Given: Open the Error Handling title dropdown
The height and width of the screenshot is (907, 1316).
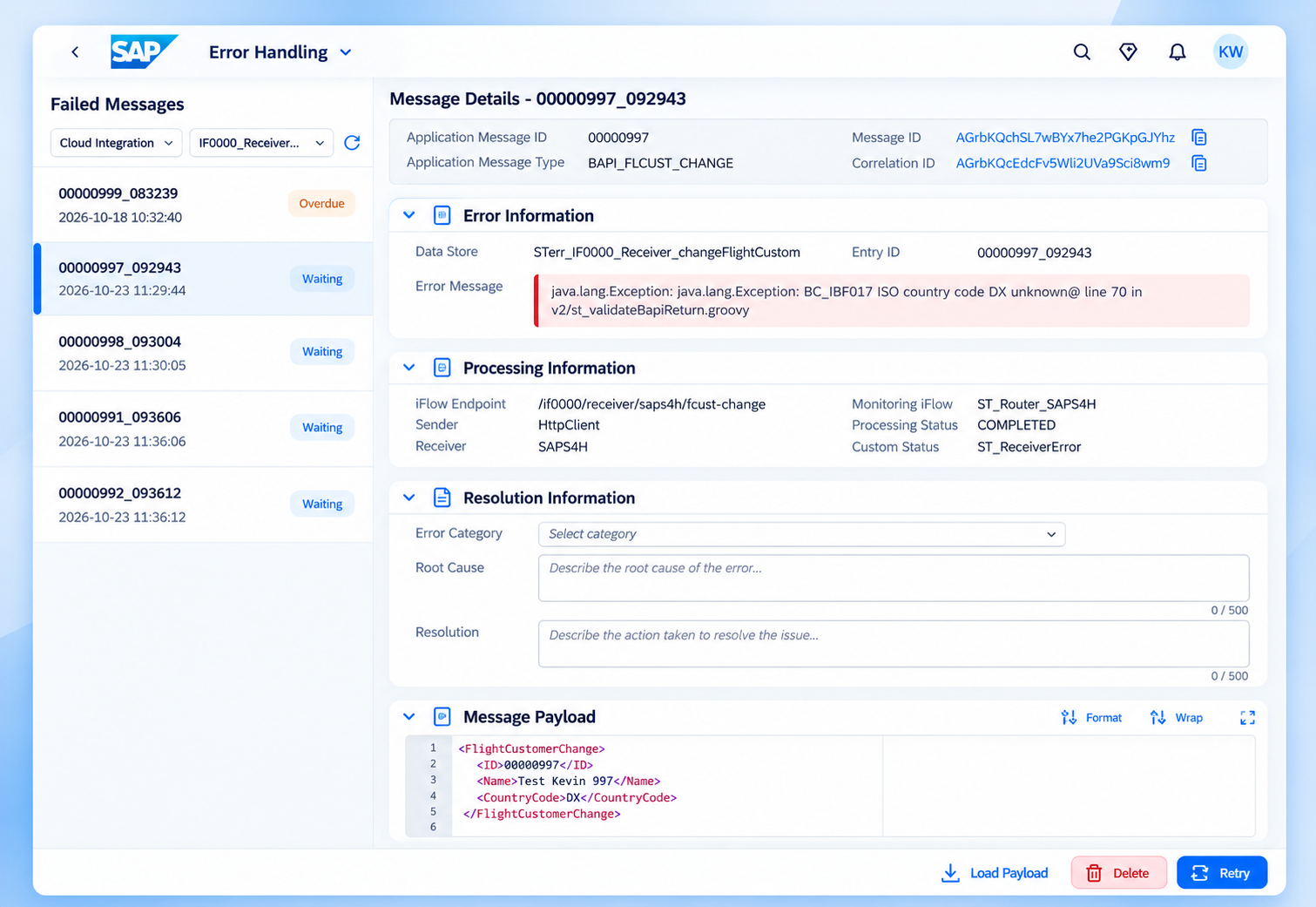Looking at the screenshot, I should 280,52.
